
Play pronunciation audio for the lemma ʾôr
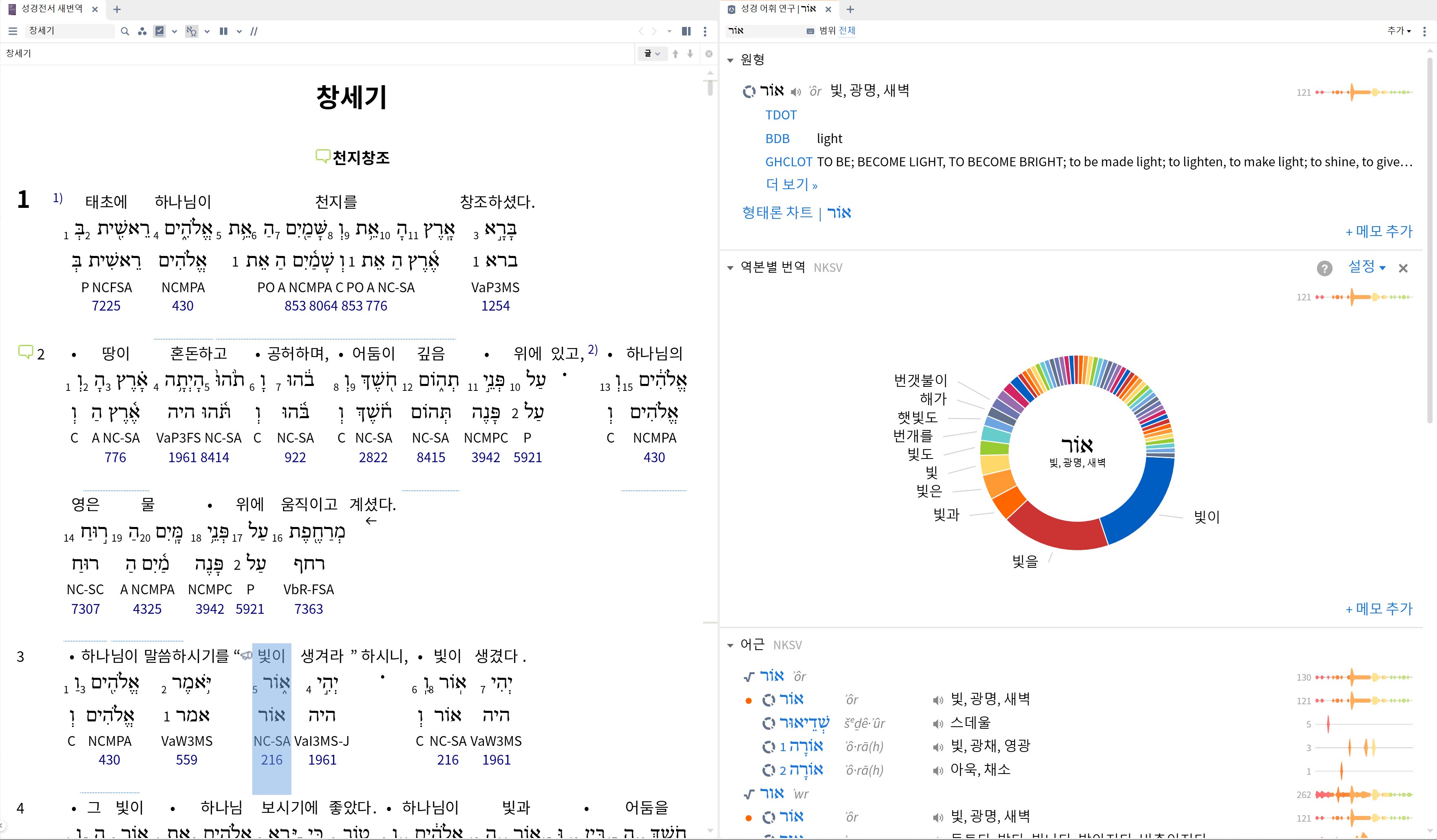[795, 92]
